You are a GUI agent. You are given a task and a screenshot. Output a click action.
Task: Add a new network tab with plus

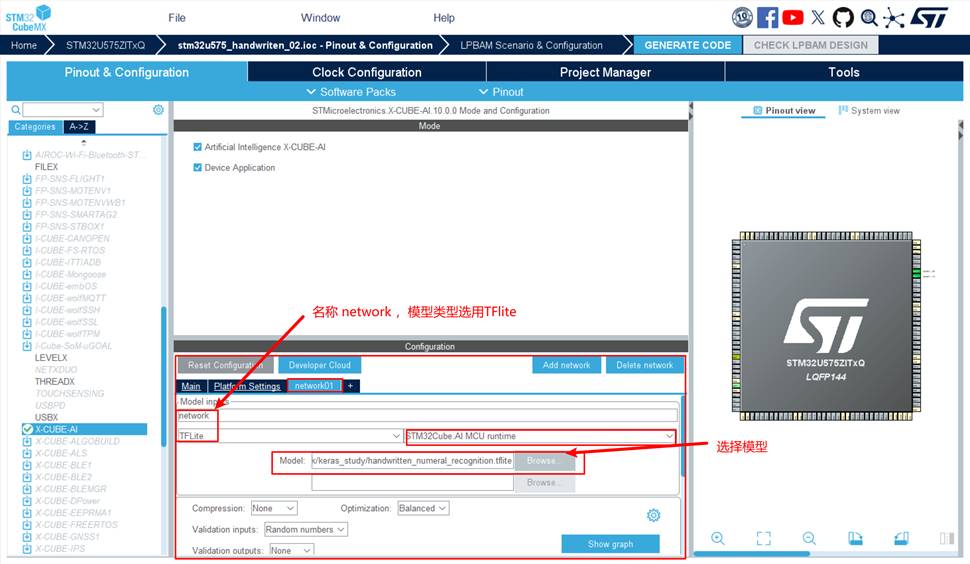click(x=350, y=386)
